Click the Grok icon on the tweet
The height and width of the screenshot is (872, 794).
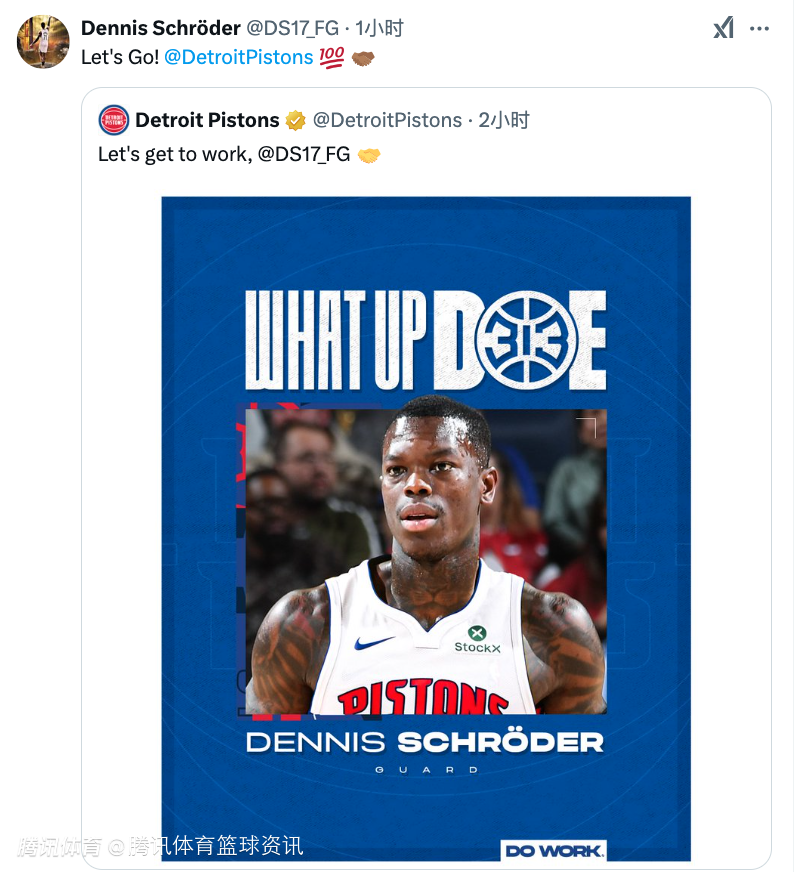pos(724,29)
